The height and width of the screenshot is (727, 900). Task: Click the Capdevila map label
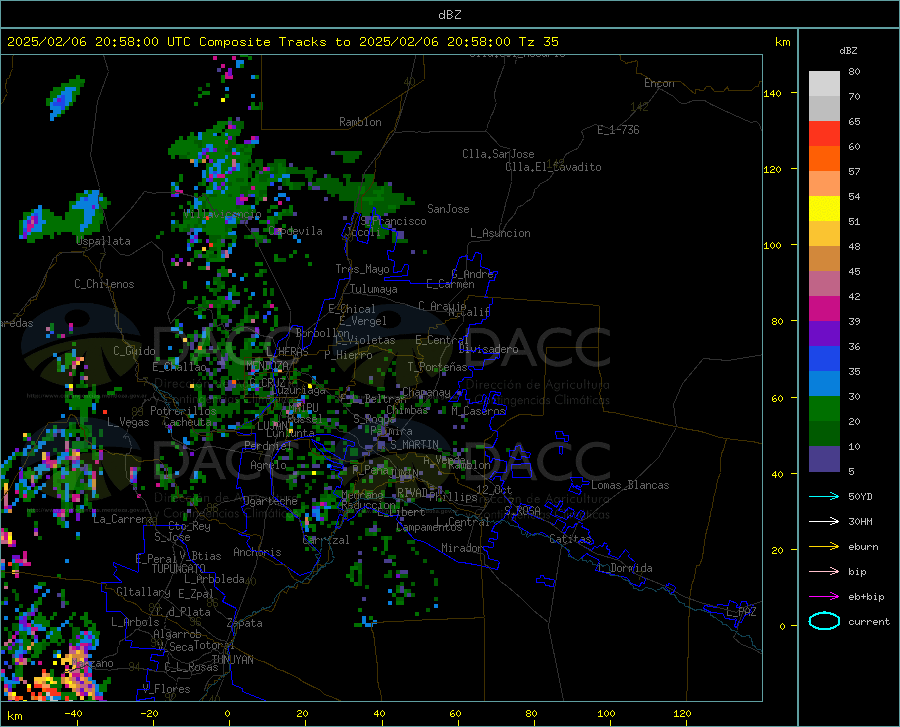(x=295, y=231)
